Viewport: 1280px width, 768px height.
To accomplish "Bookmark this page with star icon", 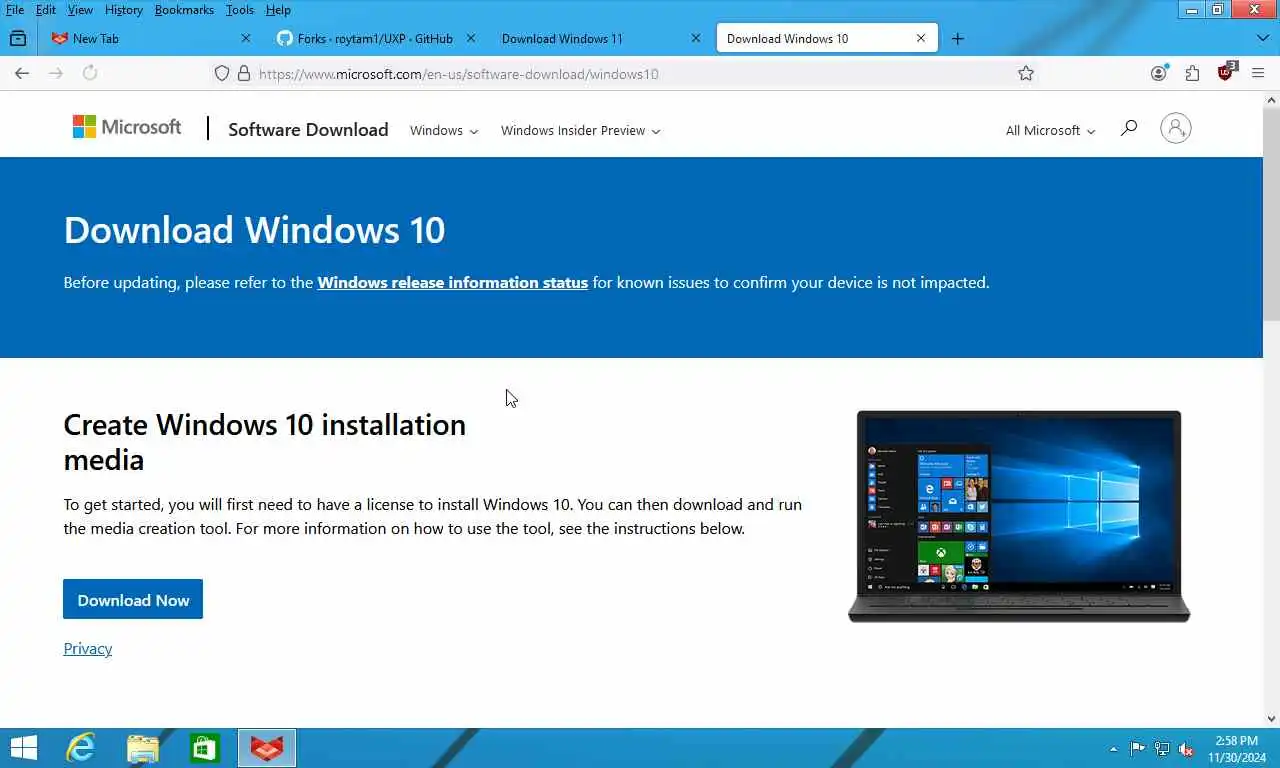I will tap(1026, 73).
